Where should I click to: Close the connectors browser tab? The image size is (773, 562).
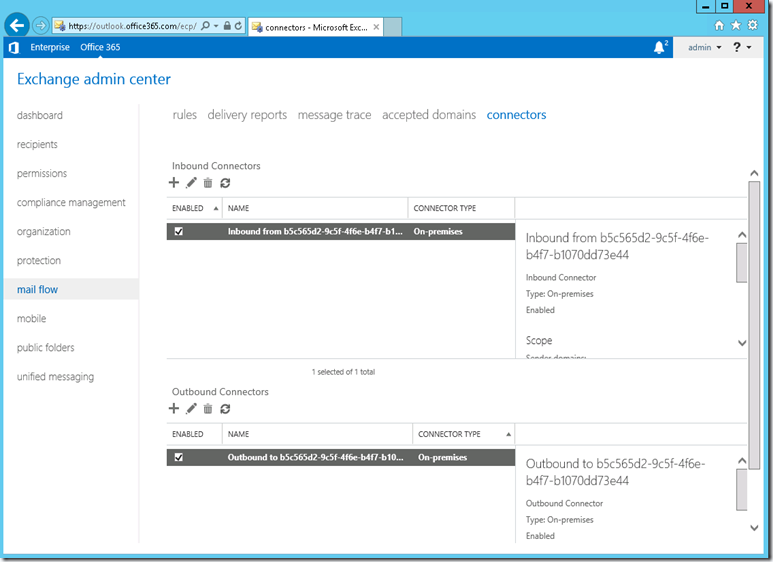coord(376,27)
